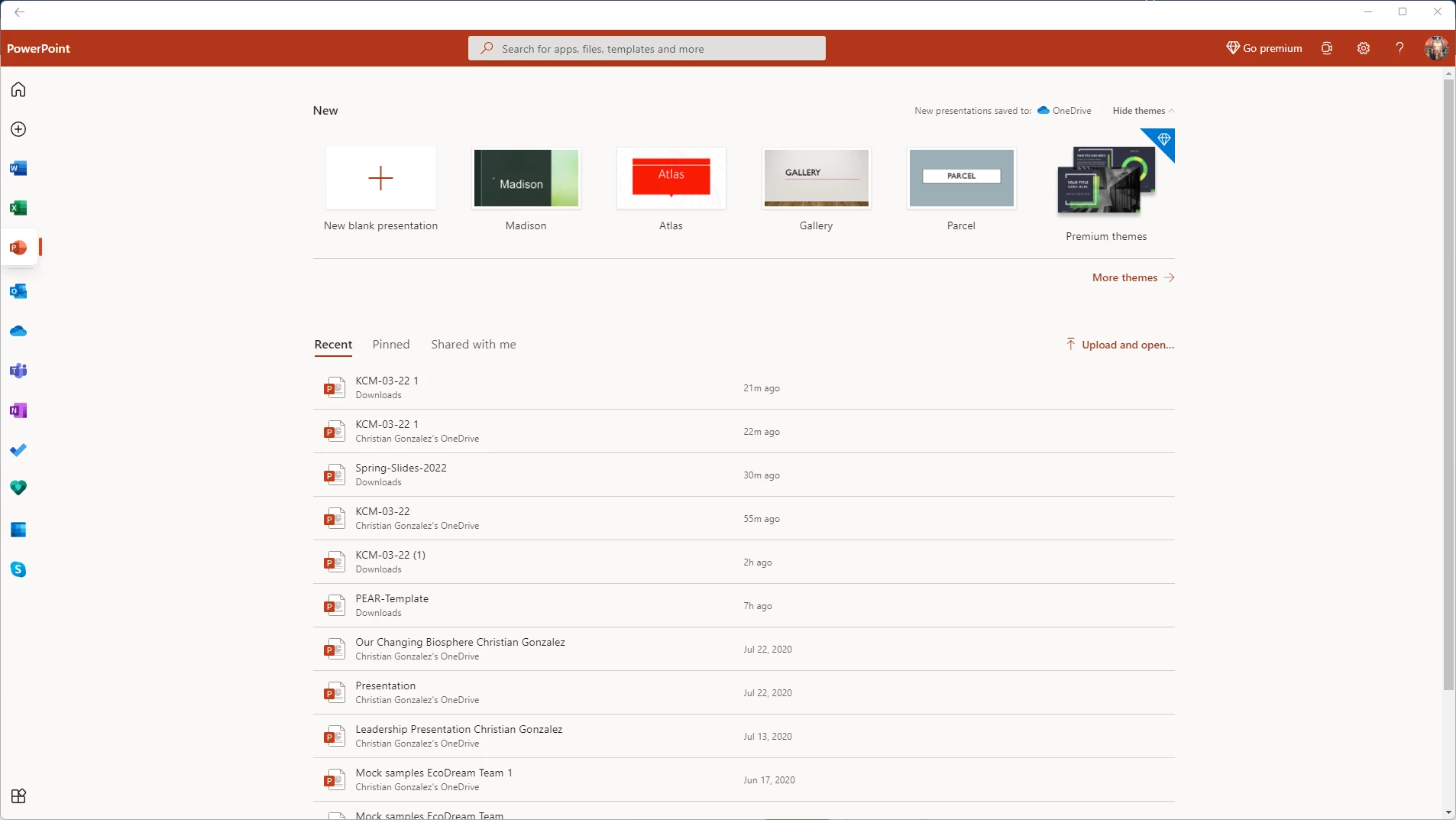Open the Help question mark icon
The width and height of the screenshot is (1456, 820).
1399,48
